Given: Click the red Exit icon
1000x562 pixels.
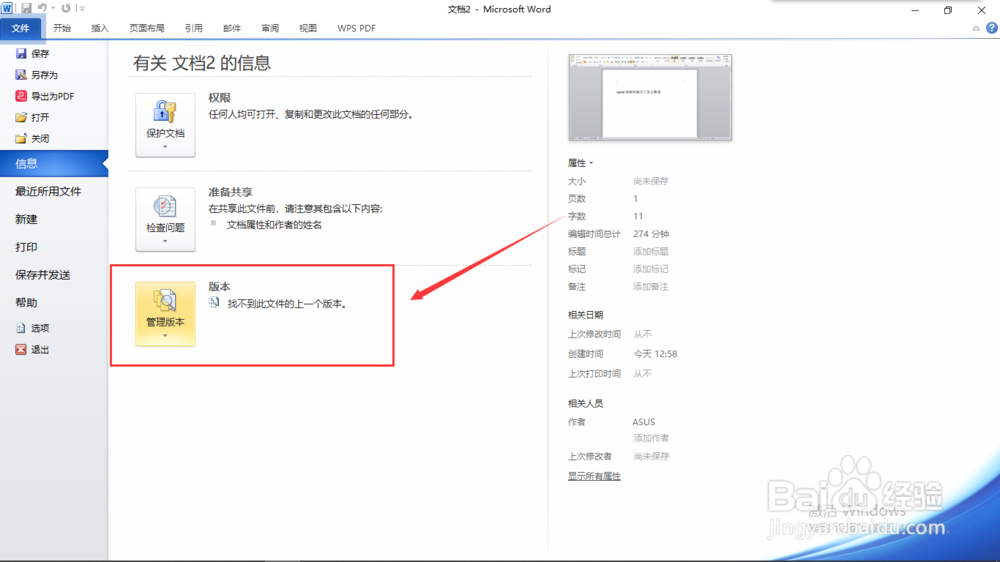Looking at the screenshot, I should (21, 349).
